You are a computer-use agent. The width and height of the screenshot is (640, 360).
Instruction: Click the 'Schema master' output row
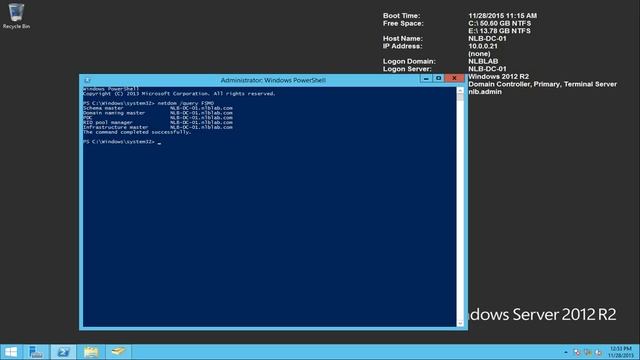coord(158,108)
